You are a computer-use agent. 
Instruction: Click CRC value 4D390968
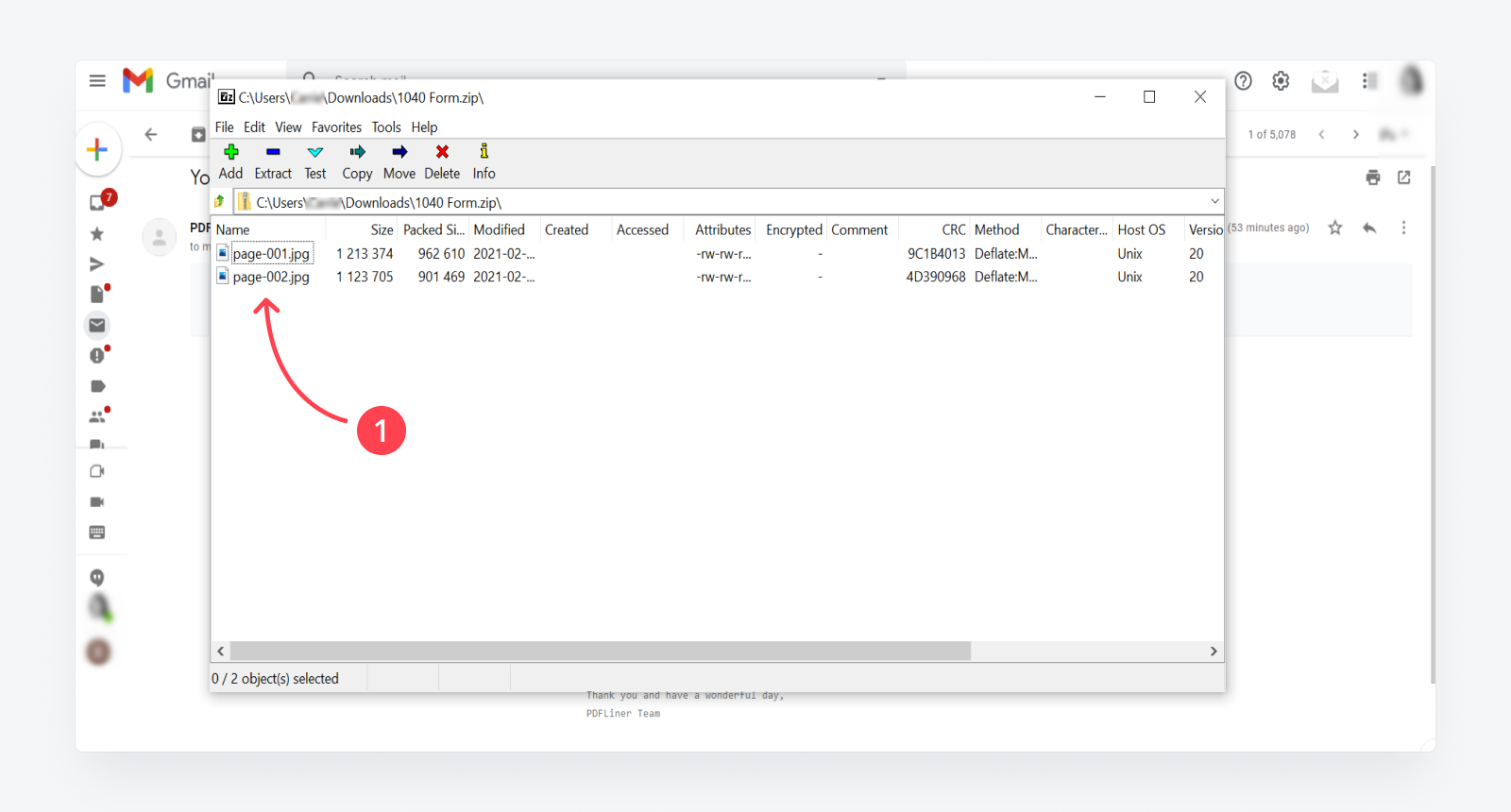[x=936, y=277]
